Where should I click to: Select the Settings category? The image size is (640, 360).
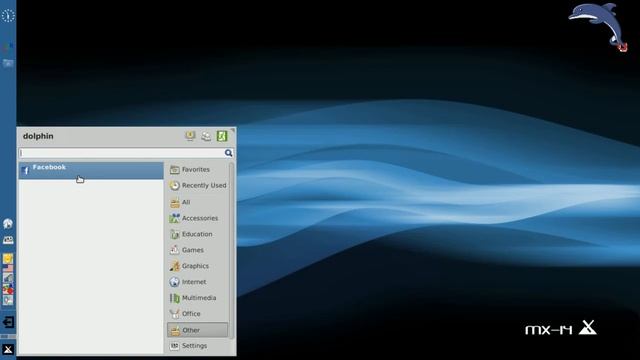click(x=198, y=346)
